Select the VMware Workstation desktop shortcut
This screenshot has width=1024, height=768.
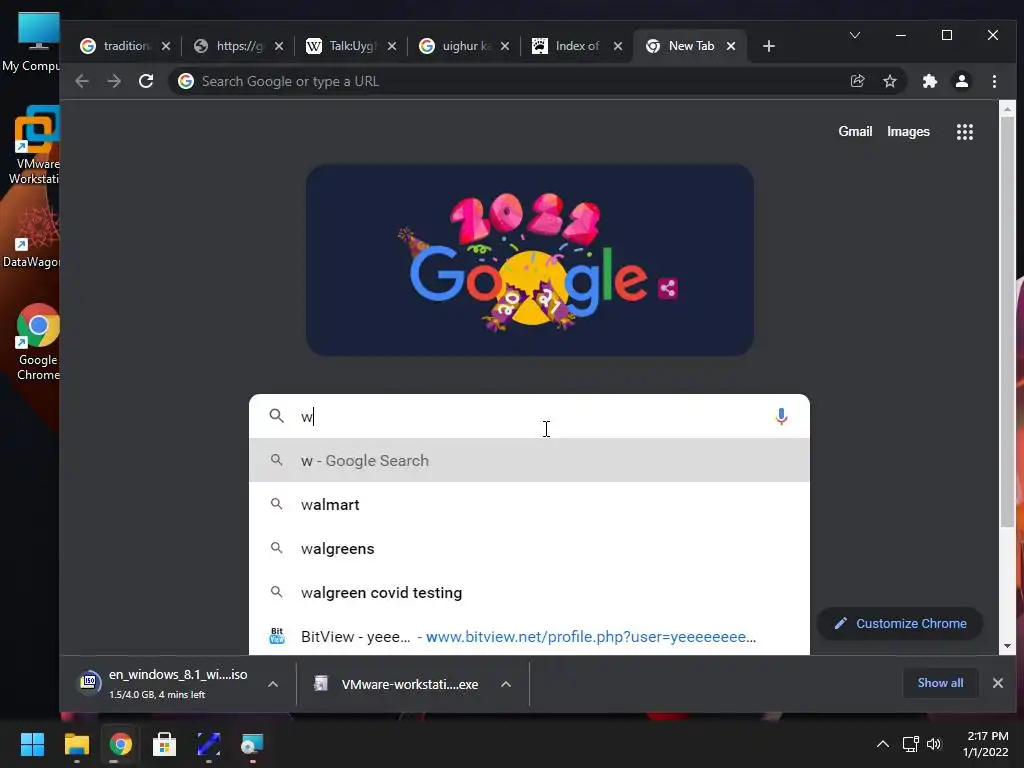(34, 145)
